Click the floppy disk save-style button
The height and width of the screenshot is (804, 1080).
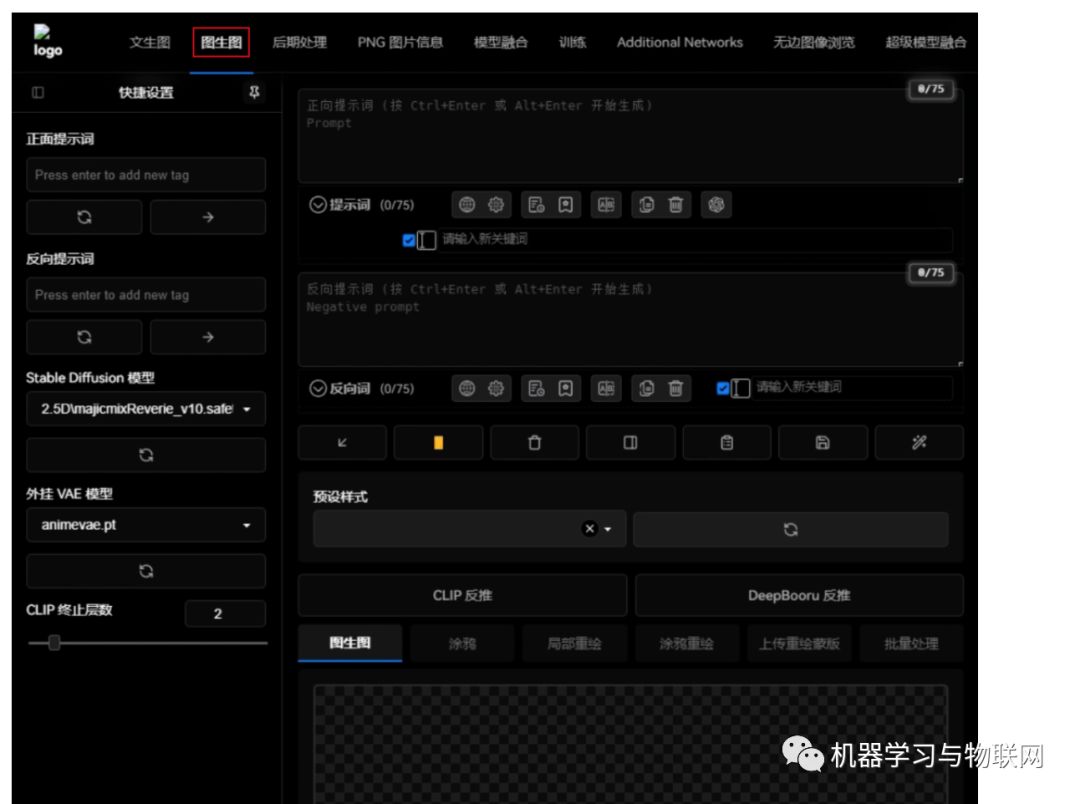point(822,442)
